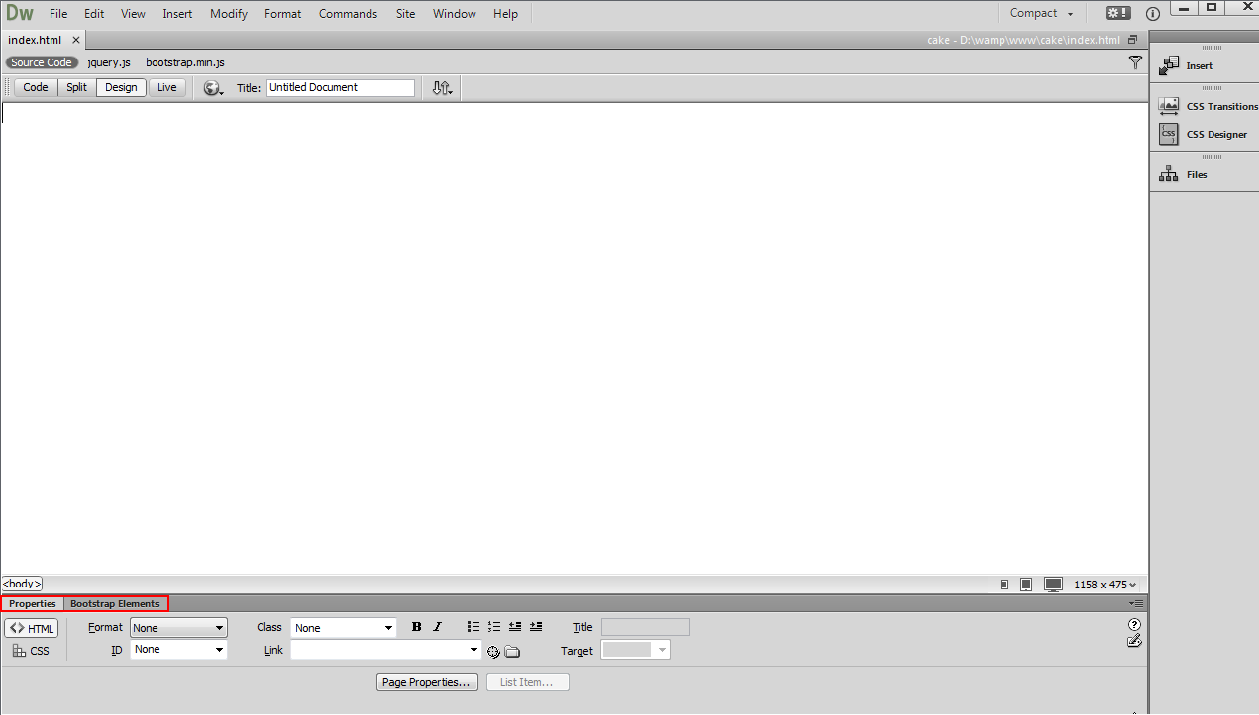The width and height of the screenshot is (1259, 715).
Task: Select the index.html document tab
Action: (x=35, y=40)
